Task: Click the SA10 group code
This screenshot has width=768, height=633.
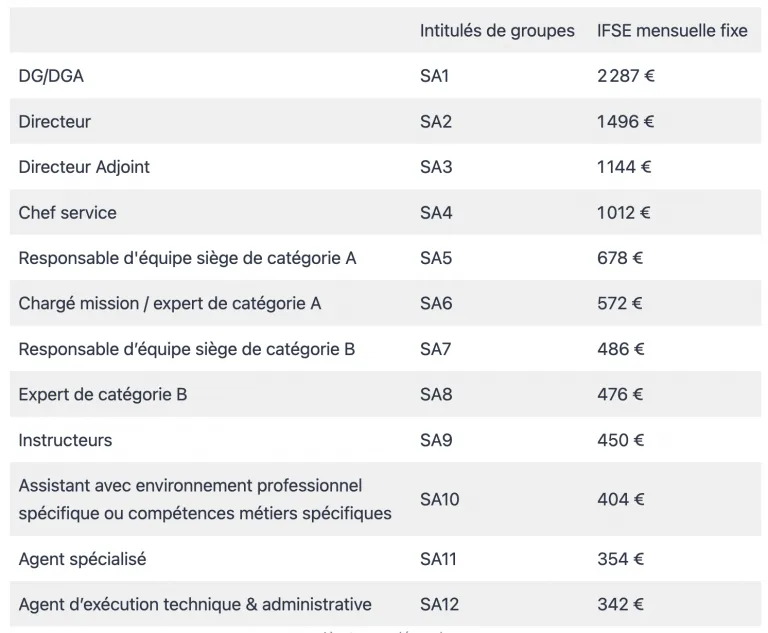Action: pos(439,499)
